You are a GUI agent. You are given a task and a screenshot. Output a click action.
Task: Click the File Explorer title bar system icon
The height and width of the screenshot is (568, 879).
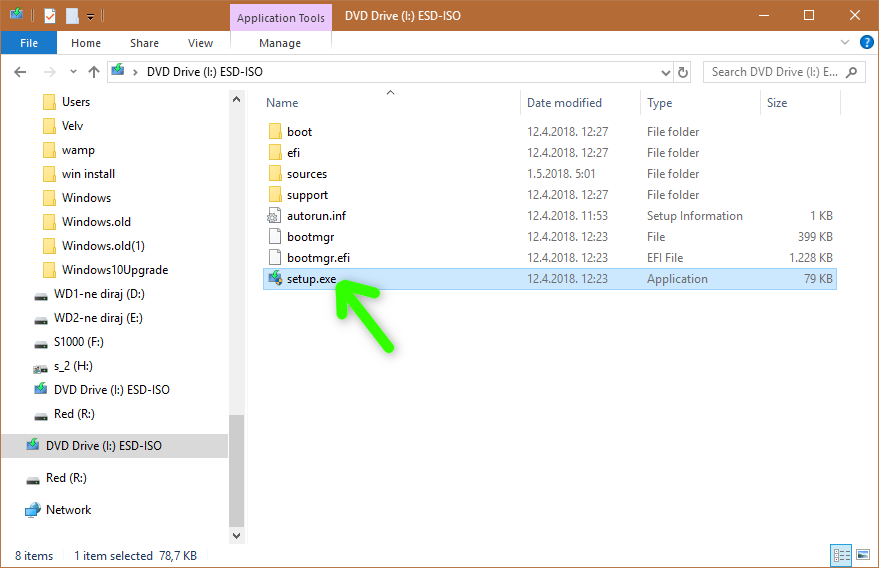(16, 15)
